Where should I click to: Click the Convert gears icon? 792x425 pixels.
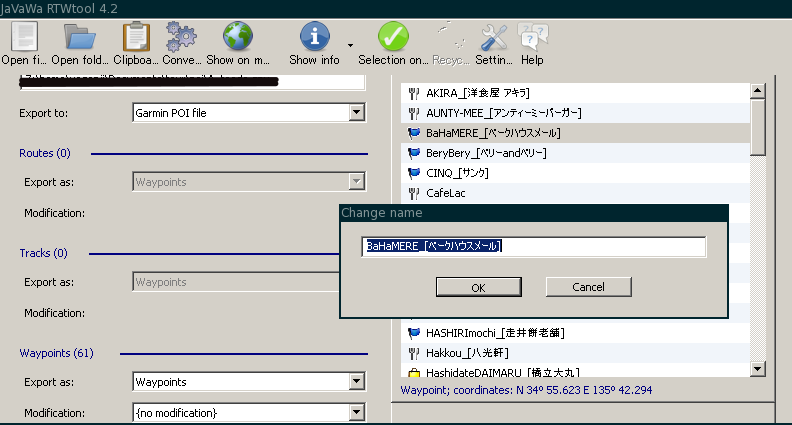[181, 37]
